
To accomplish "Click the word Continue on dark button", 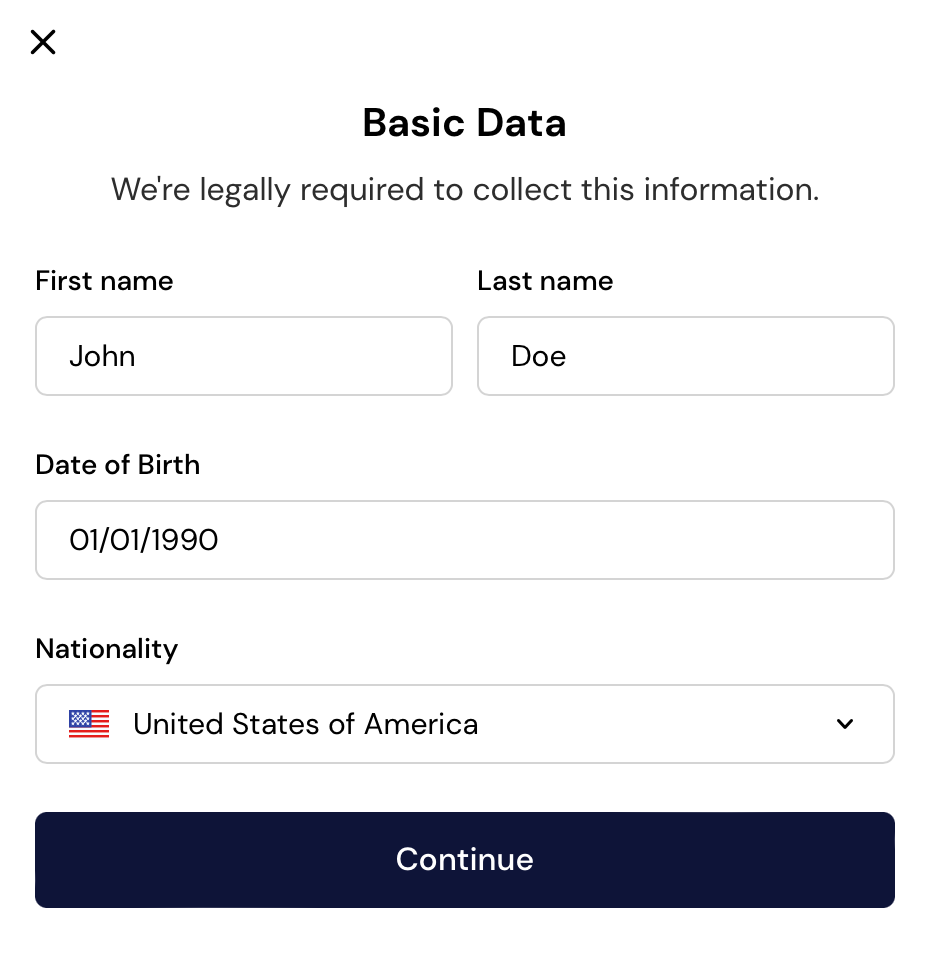I will (464, 860).
